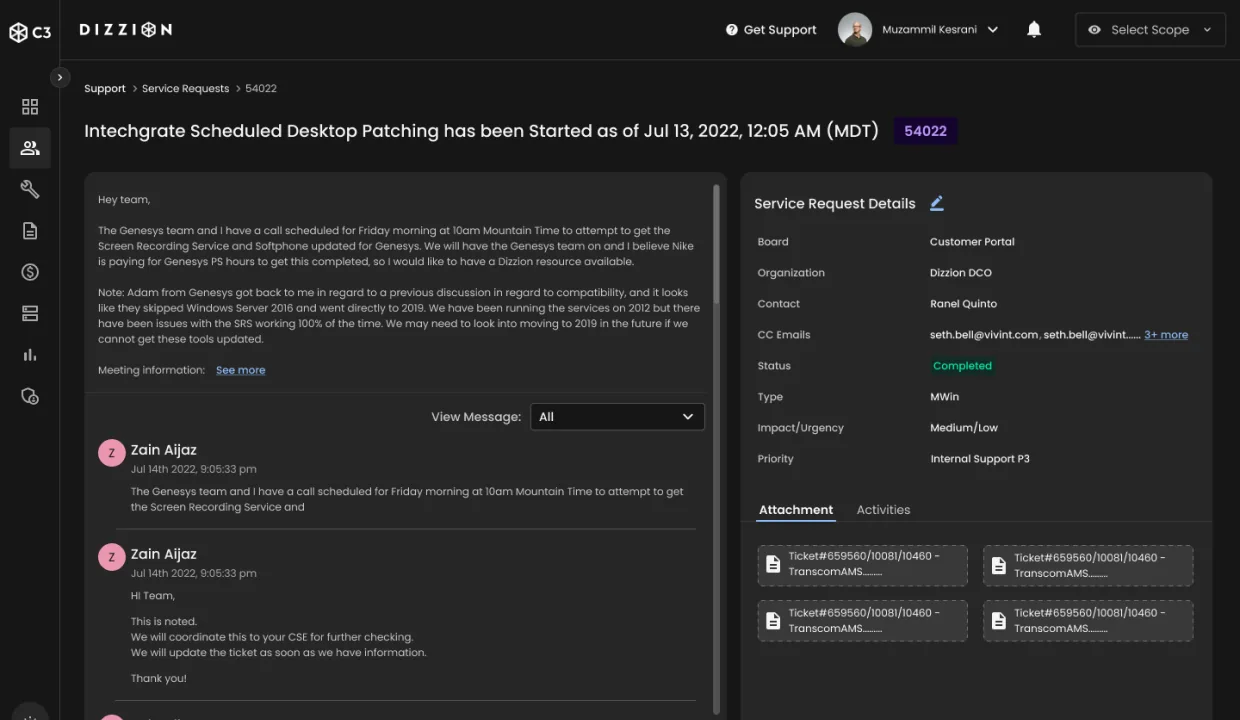Click Get Support in header

pyautogui.click(x=771, y=30)
